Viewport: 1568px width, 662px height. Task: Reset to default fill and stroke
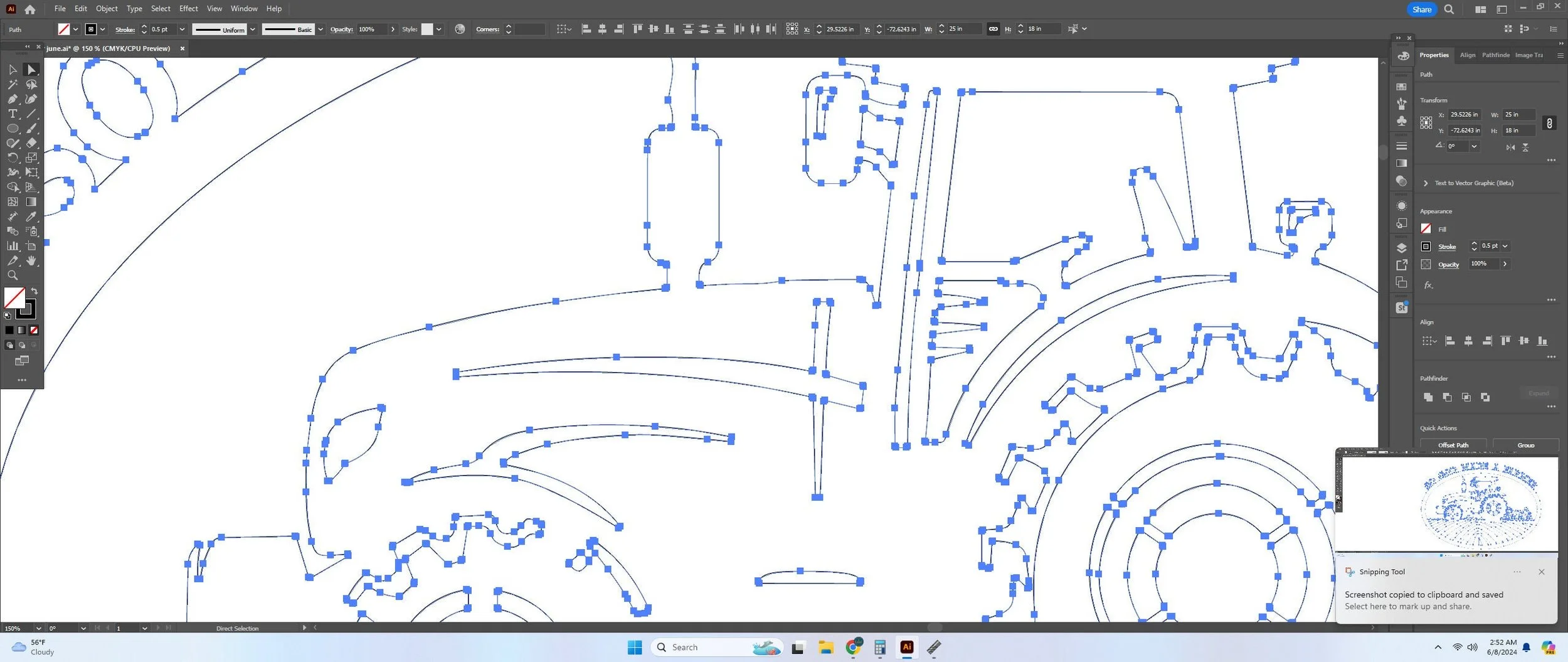pos(8,315)
